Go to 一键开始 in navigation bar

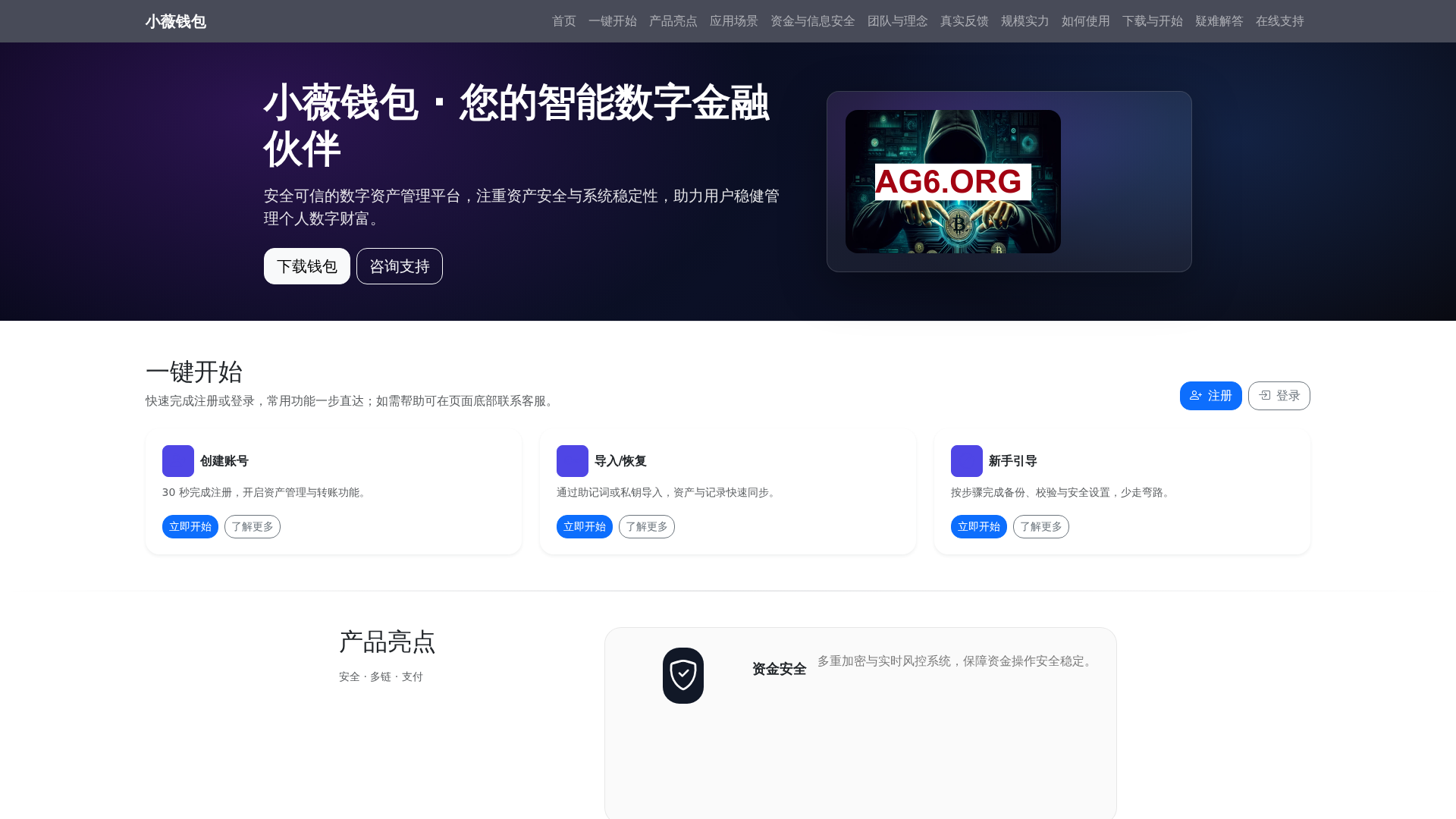[612, 21]
